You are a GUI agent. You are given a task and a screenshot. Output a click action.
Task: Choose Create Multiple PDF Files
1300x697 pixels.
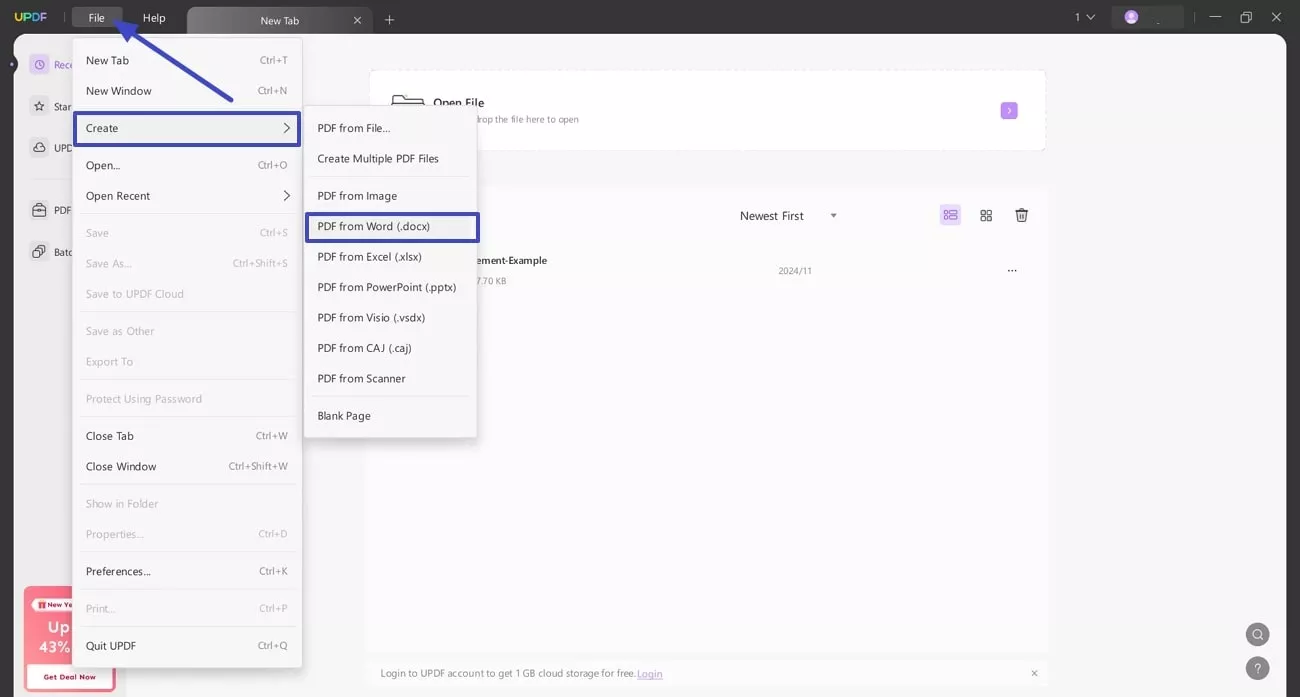pyautogui.click(x=390, y=158)
